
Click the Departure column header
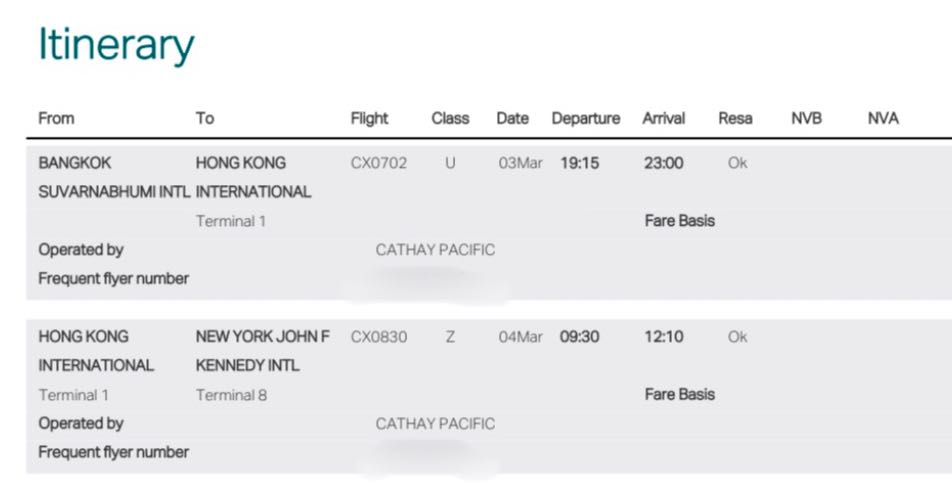(586, 118)
